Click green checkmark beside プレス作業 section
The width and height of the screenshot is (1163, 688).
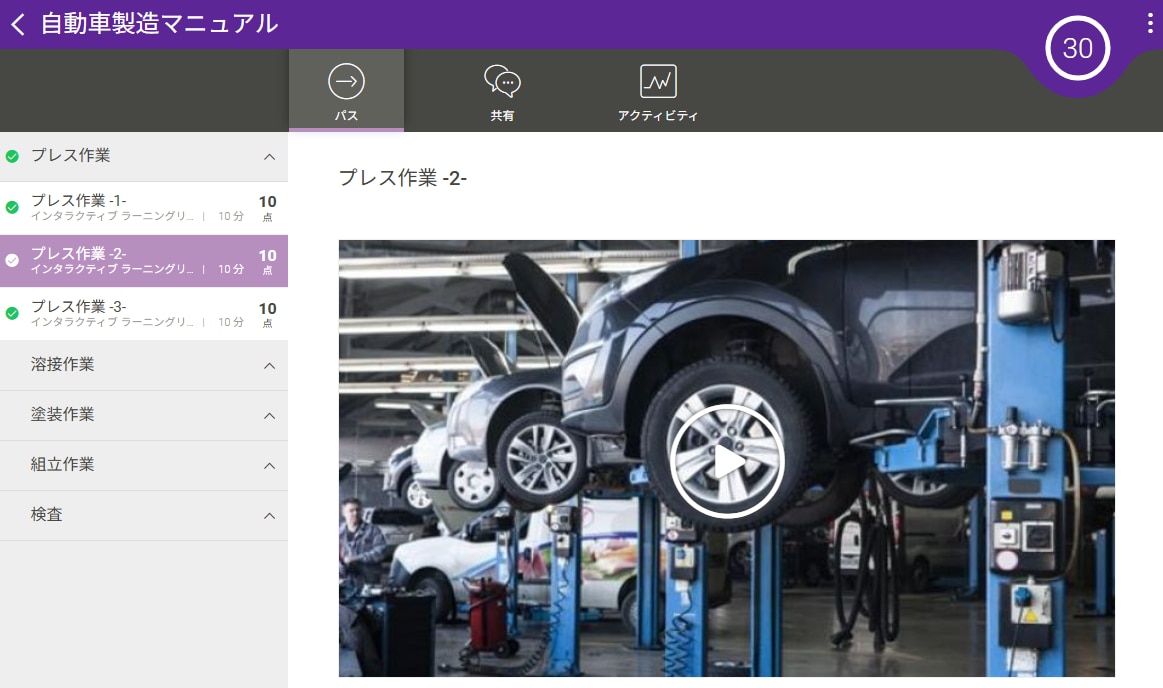[12, 156]
